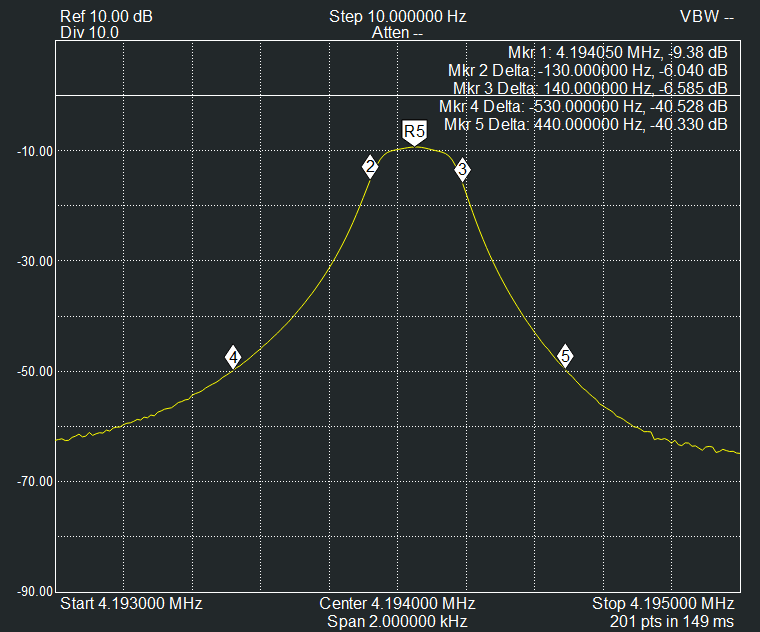Click the Start 4.193000 MHz frequency label
760x632 pixels.
(131, 604)
